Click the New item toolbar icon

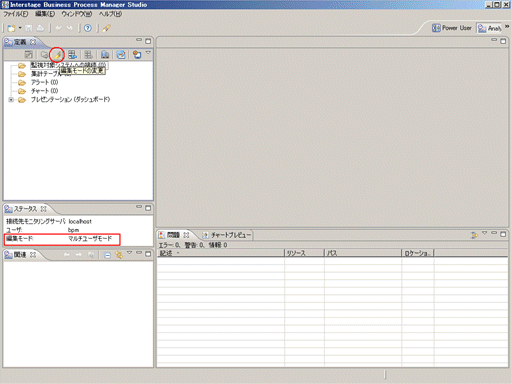[11, 28]
